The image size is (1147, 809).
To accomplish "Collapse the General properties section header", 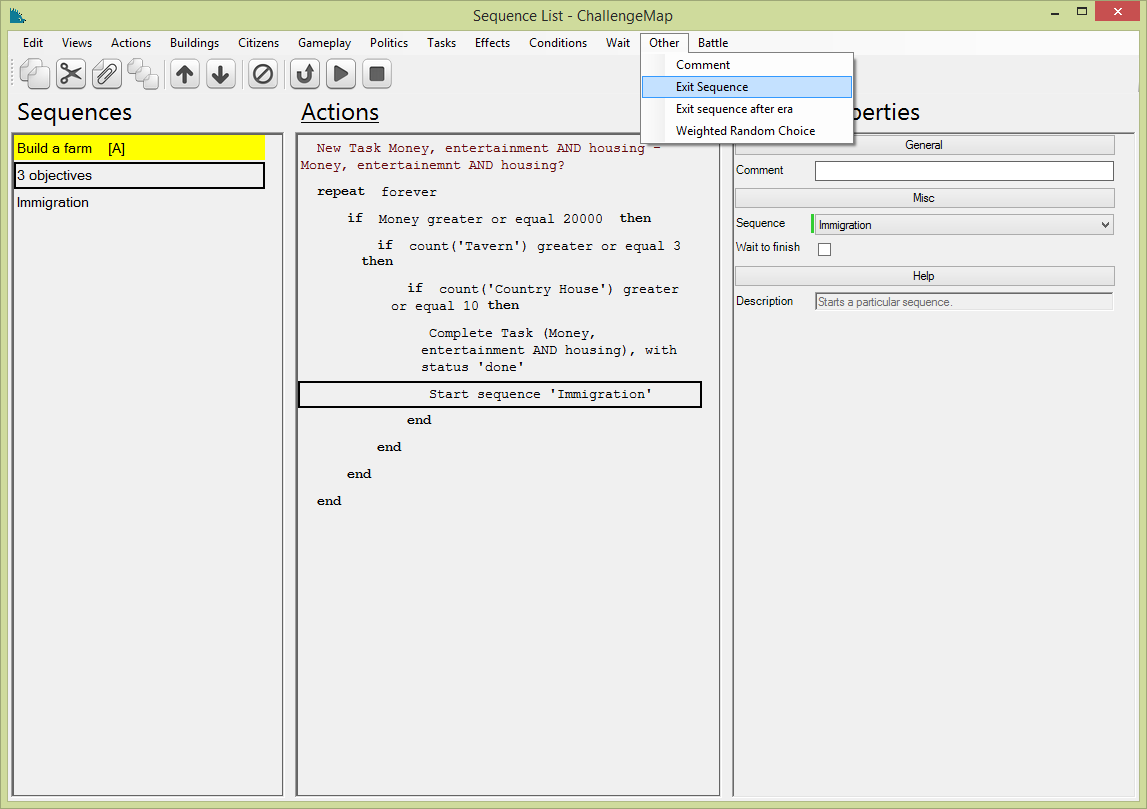I will (924, 145).
